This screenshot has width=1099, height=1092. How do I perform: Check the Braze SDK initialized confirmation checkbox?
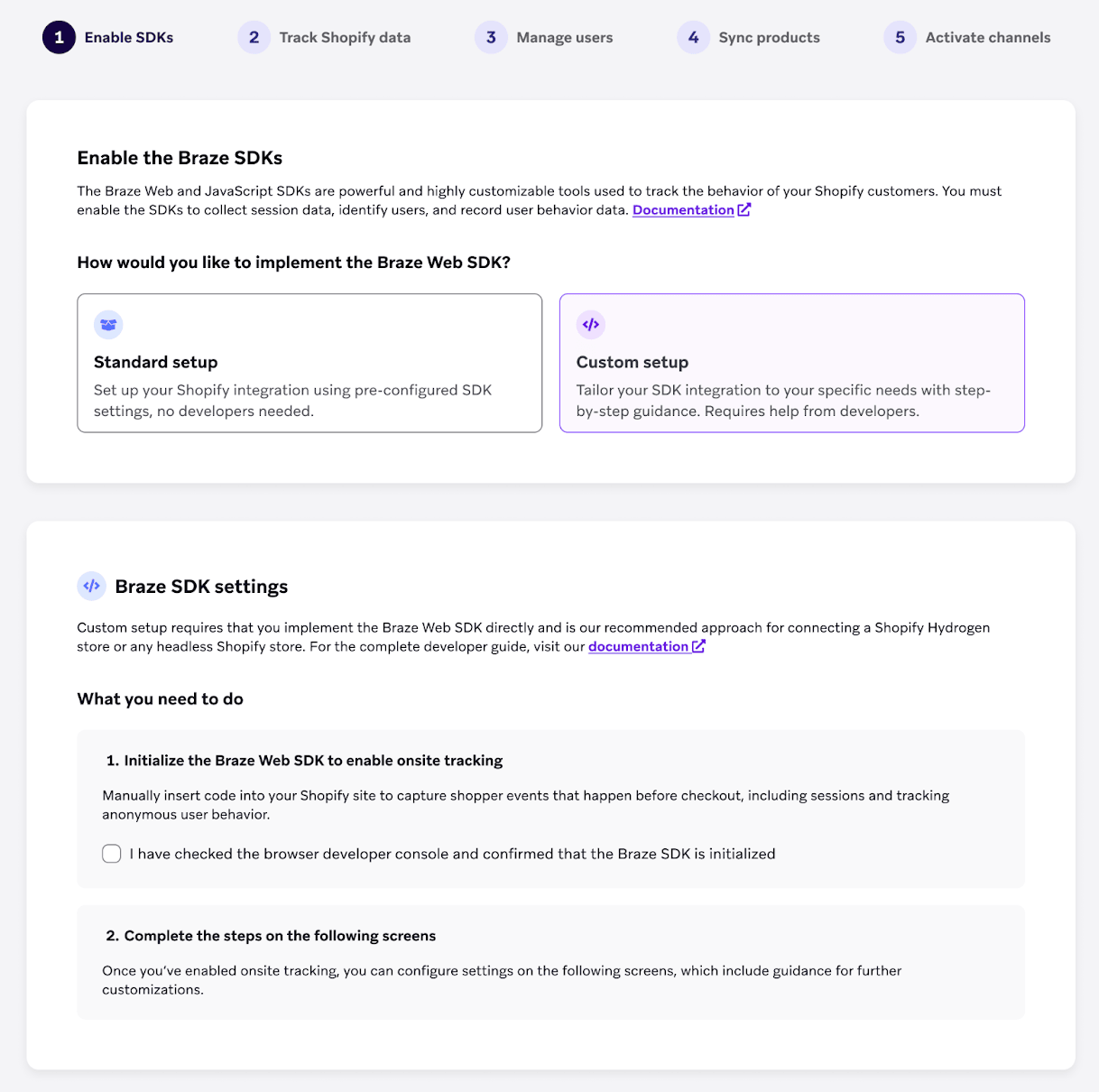[112, 854]
